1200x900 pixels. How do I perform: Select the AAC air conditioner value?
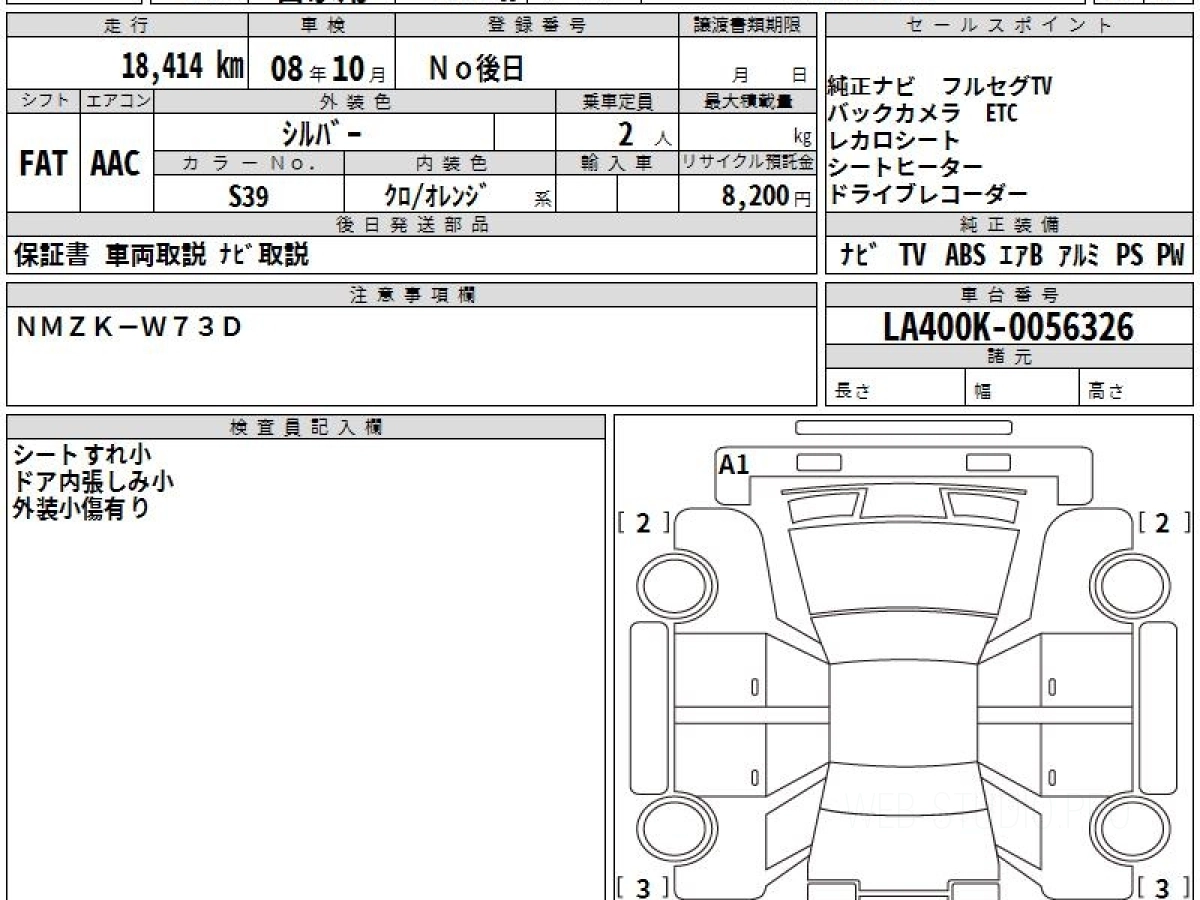tap(117, 163)
